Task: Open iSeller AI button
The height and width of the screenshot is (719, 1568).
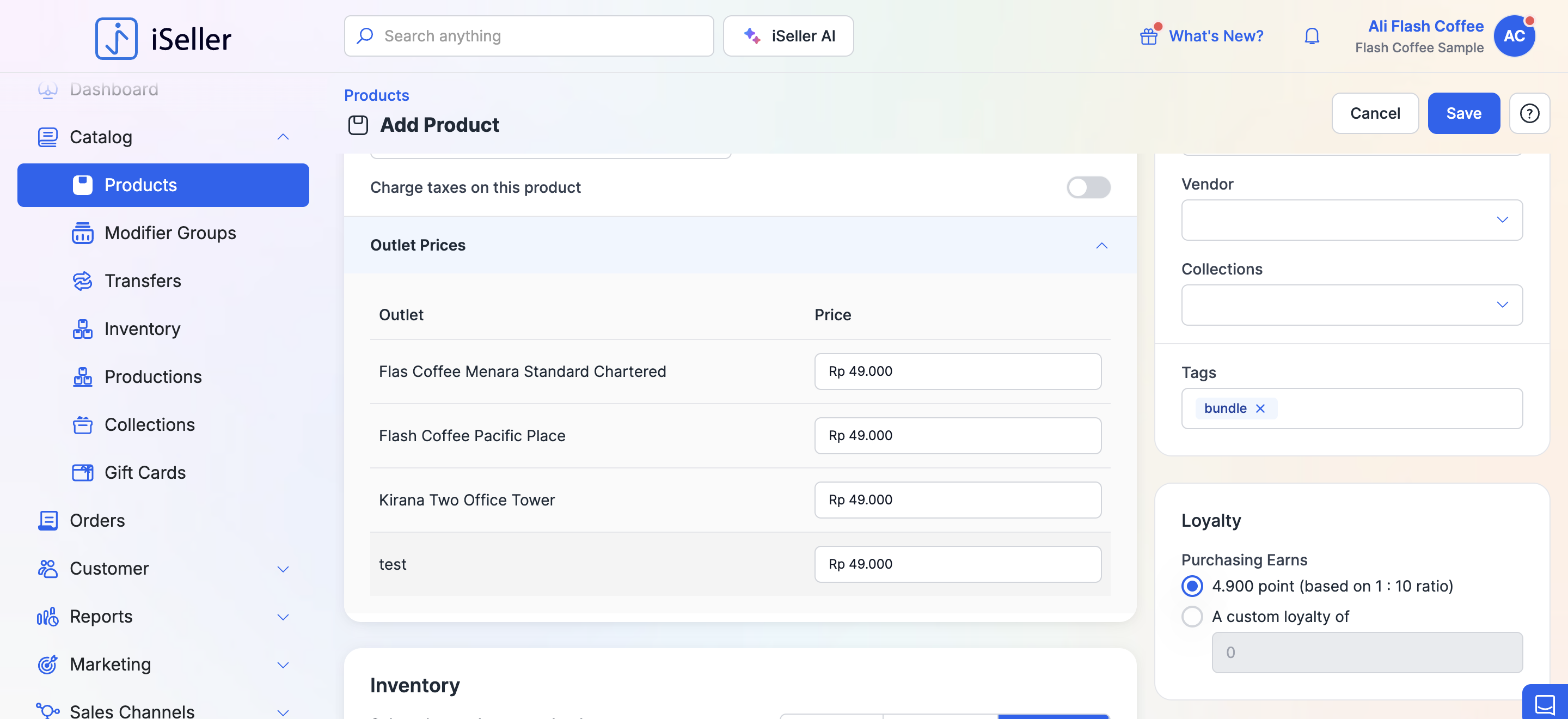Action: (x=788, y=36)
